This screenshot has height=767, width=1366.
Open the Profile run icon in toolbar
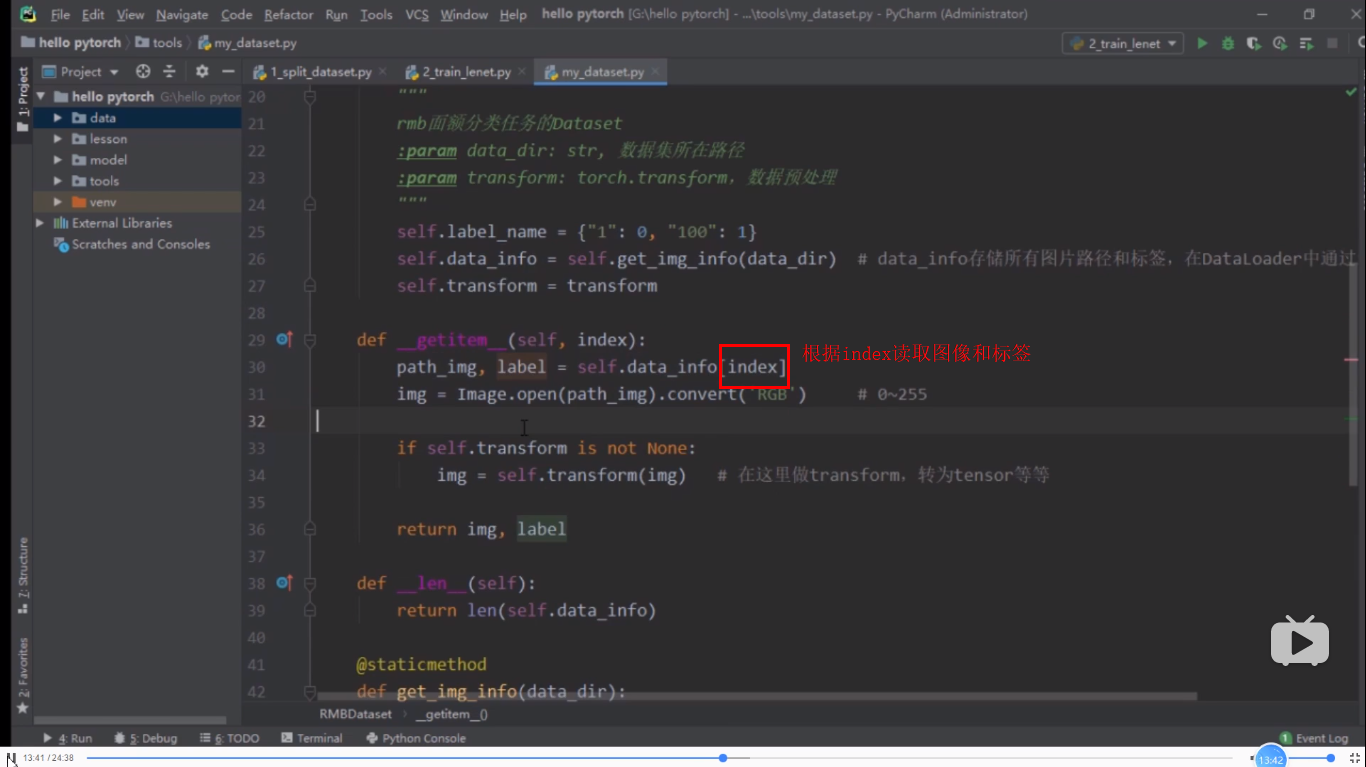1280,43
